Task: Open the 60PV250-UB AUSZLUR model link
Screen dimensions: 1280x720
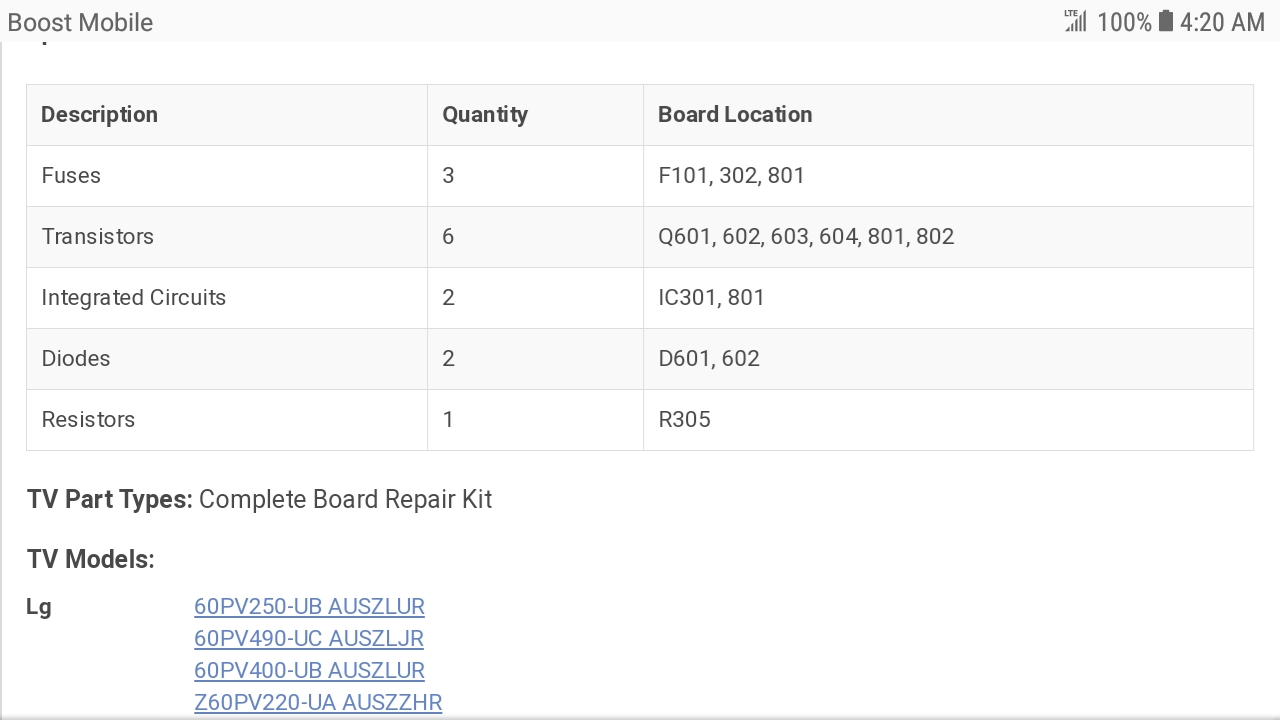Action: click(x=309, y=606)
